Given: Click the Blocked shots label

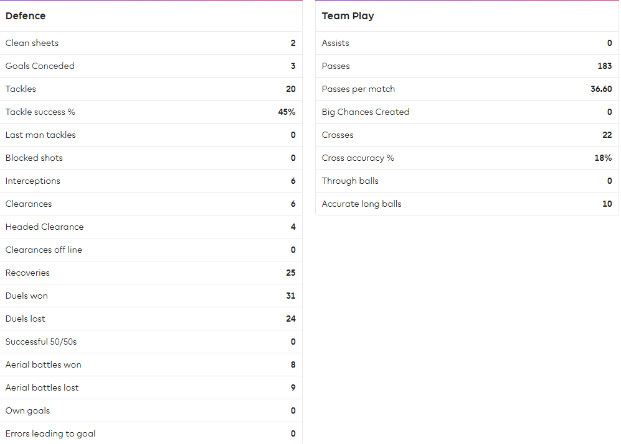Looking at the screenshot, I should 32,158.
